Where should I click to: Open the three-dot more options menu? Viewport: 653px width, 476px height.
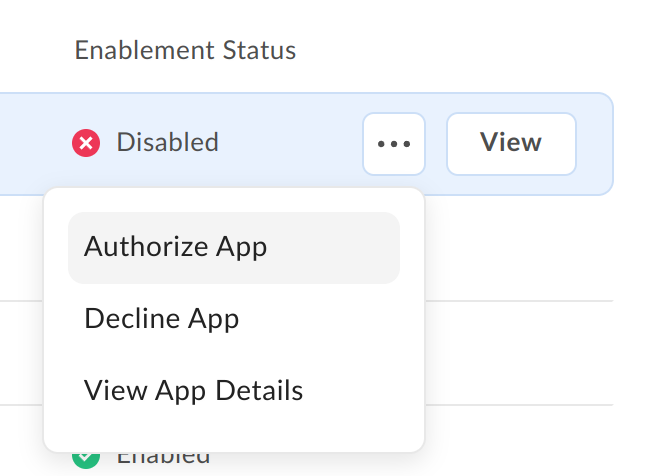point(394,144)
